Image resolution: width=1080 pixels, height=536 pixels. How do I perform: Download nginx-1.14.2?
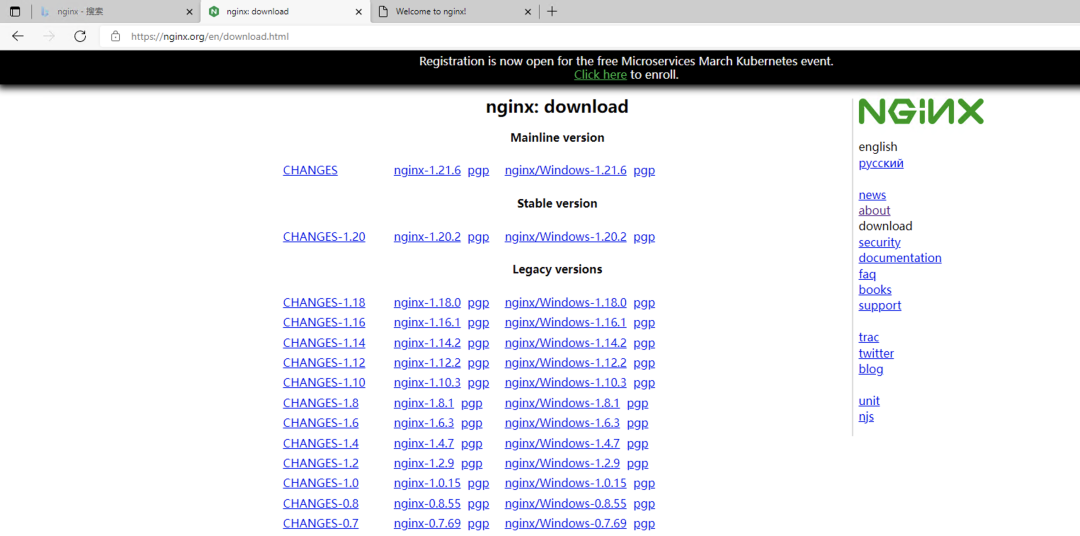[x=427, y=342]
